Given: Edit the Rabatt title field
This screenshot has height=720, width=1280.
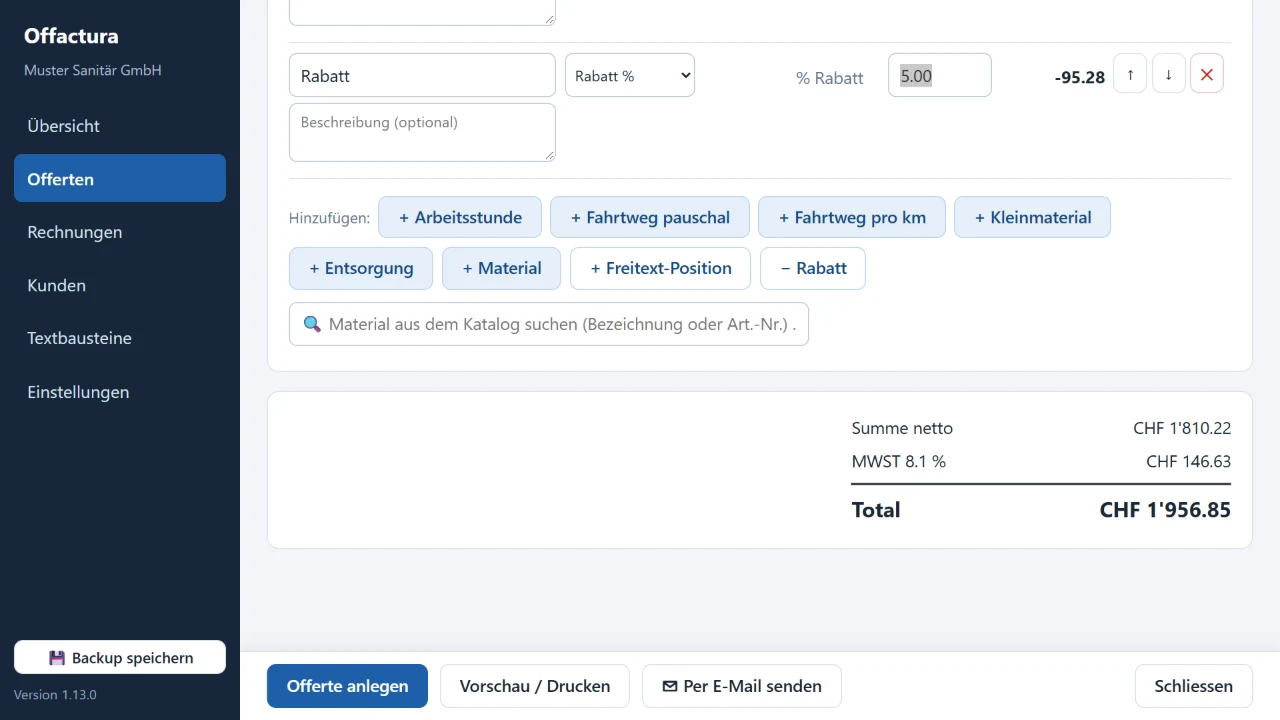Looking at the screenshot, I should [x=422, y=75].
